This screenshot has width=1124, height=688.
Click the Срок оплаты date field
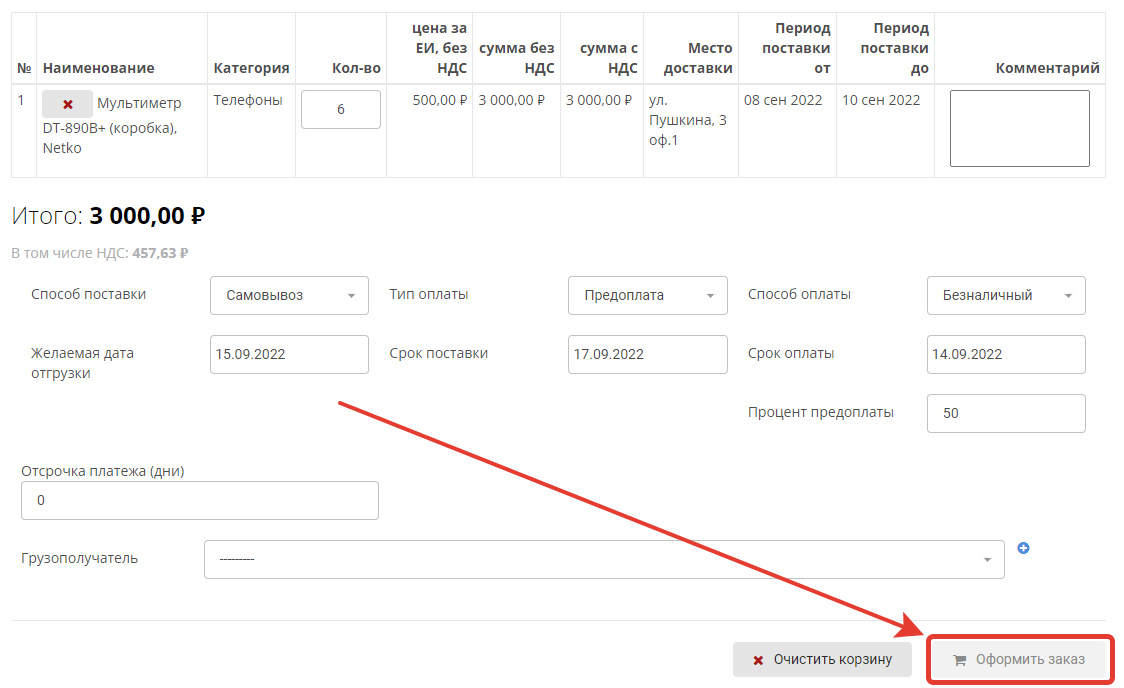1006,354
